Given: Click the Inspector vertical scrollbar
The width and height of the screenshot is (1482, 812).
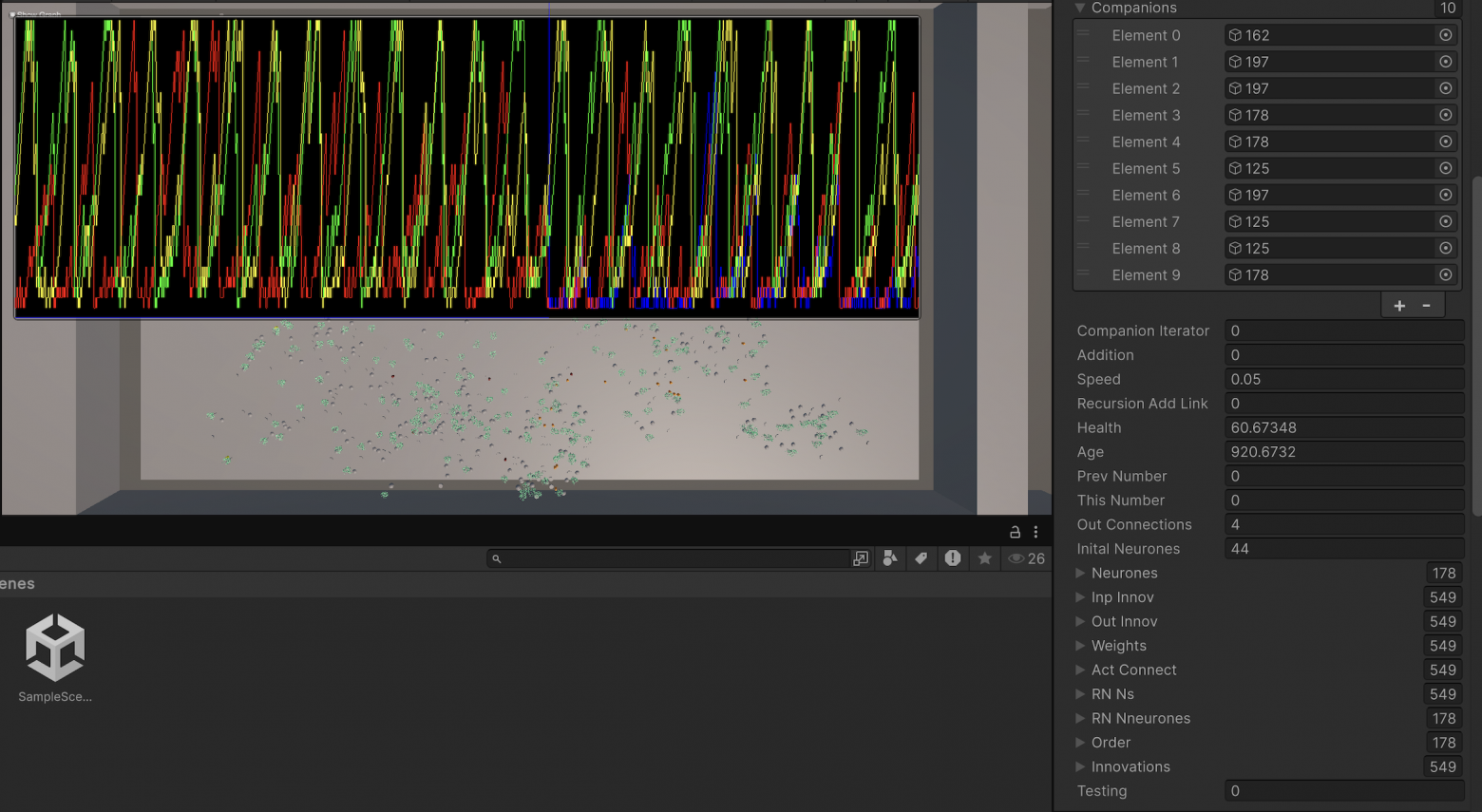Looking at the screenshot, I should (1476, 347).
